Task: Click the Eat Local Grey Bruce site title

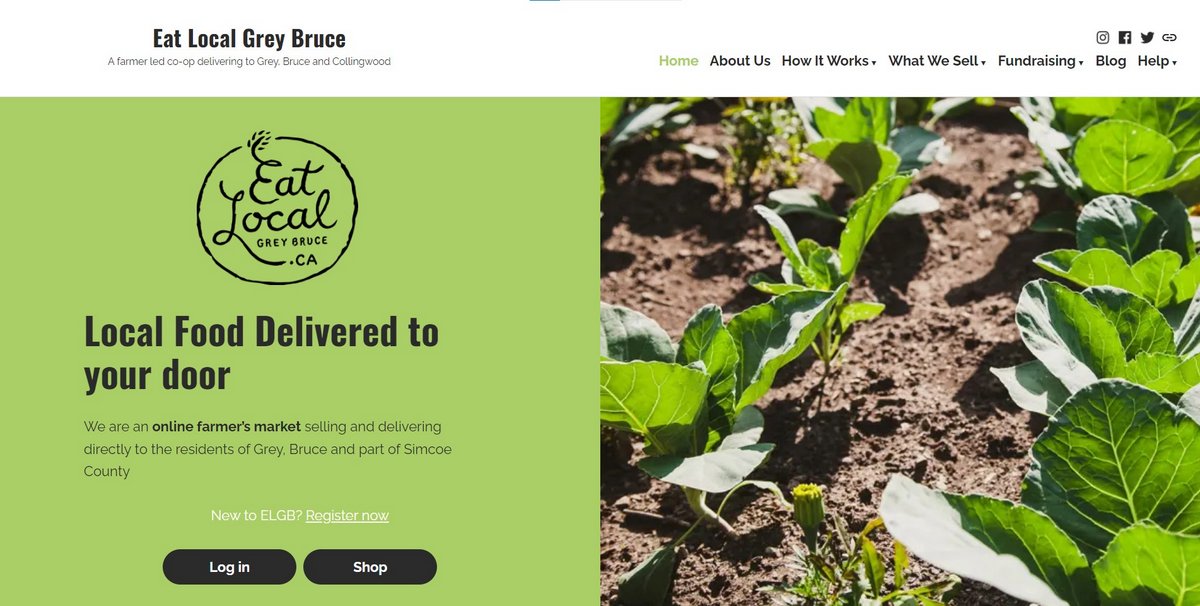Action: point(249,39)
